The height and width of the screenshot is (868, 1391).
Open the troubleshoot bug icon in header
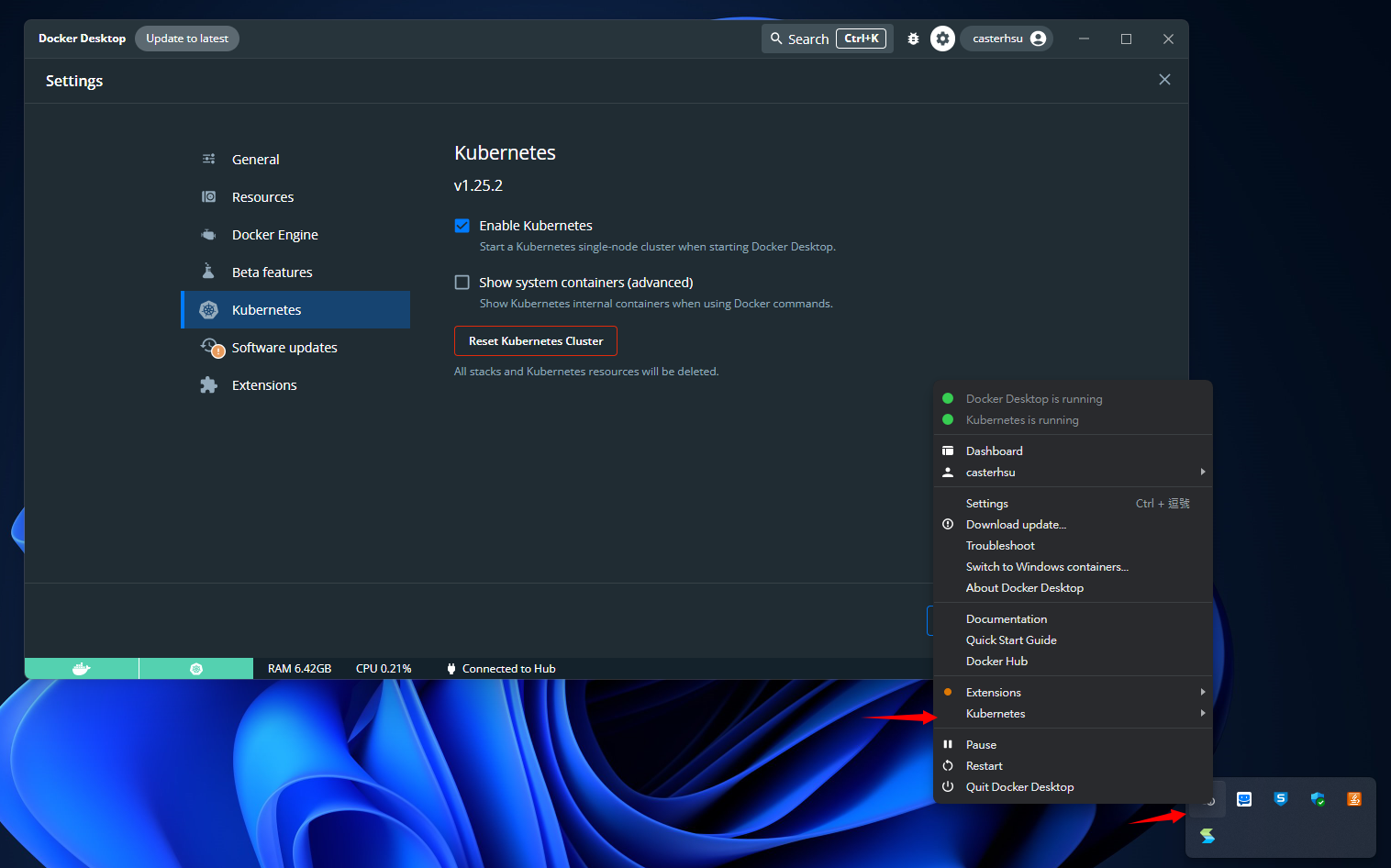(x=913, y=39)
